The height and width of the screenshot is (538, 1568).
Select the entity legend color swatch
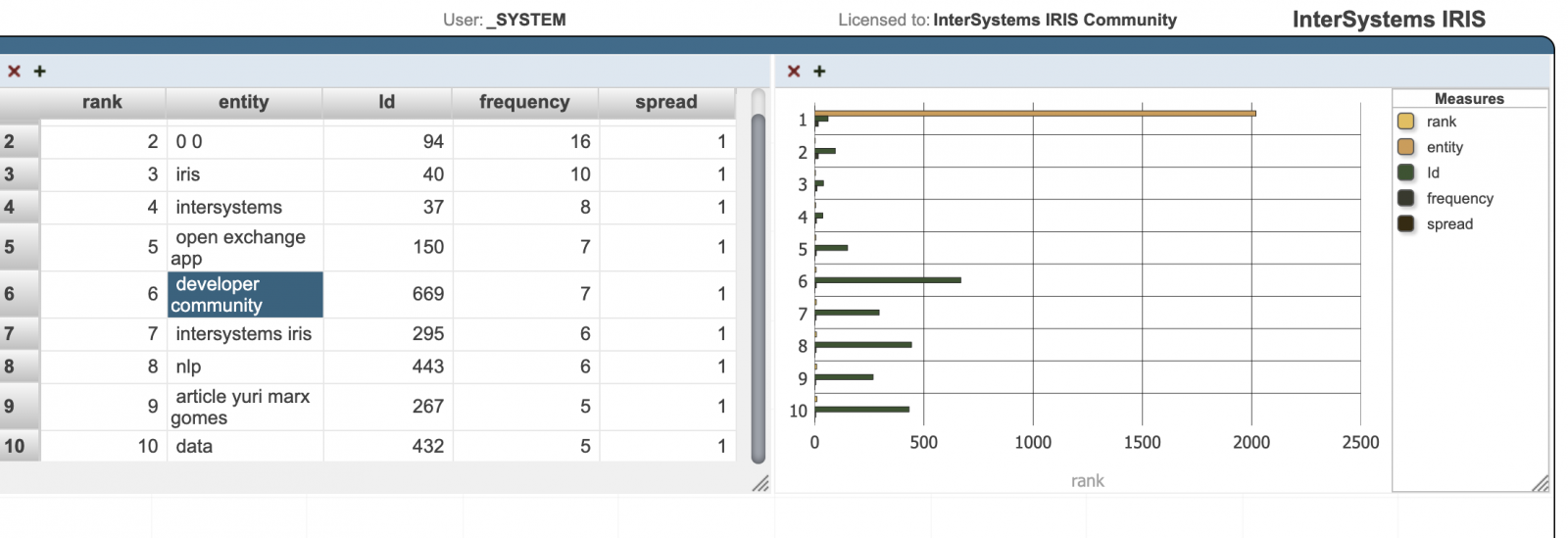pyautogui.click(x=1405, y=147)
